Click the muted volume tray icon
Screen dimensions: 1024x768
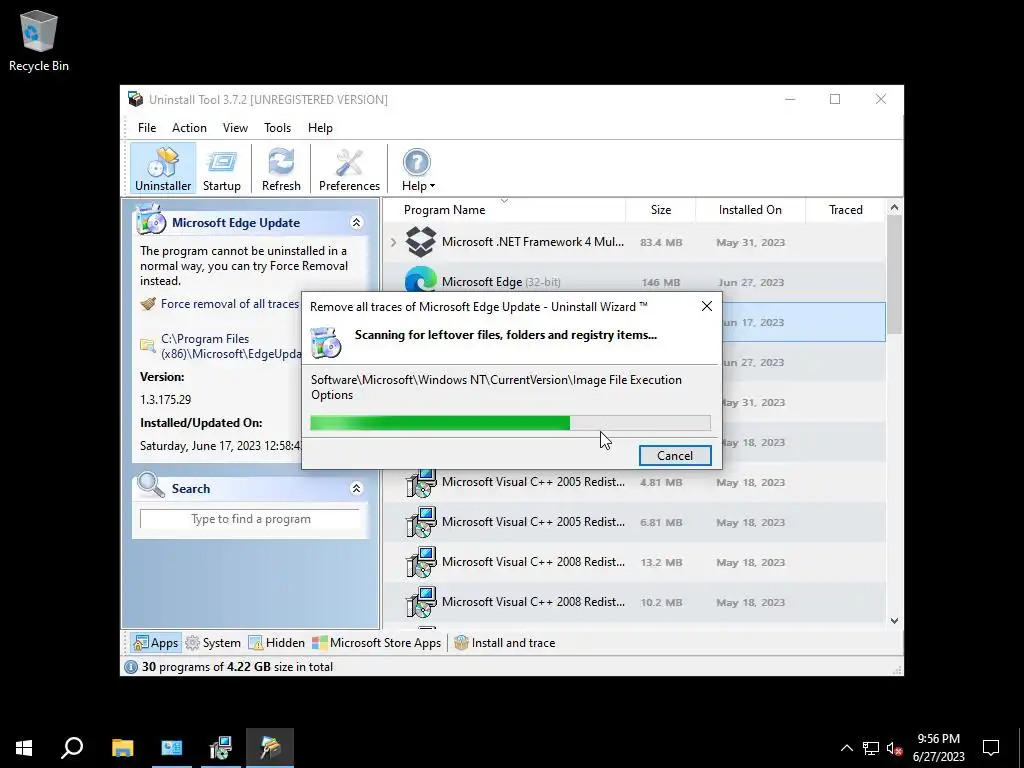coord(895,748)
